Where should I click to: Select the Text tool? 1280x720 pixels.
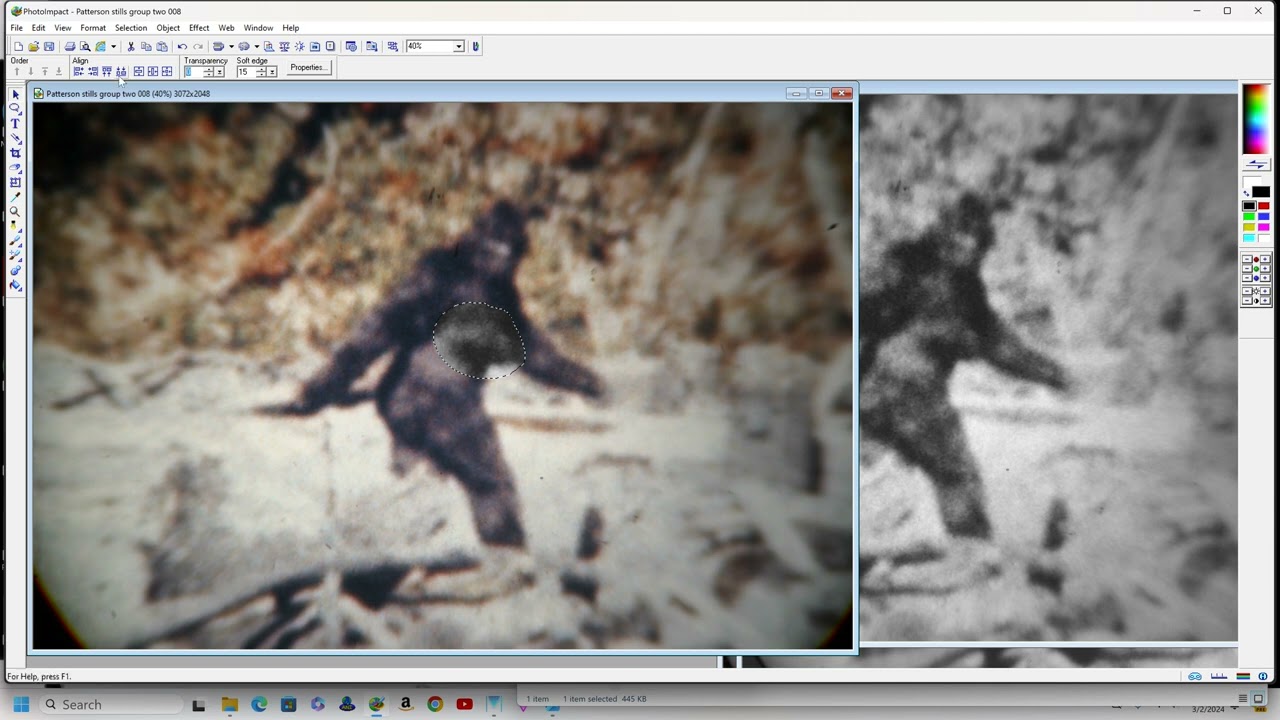pyautogui.click(x=15, y=123)
